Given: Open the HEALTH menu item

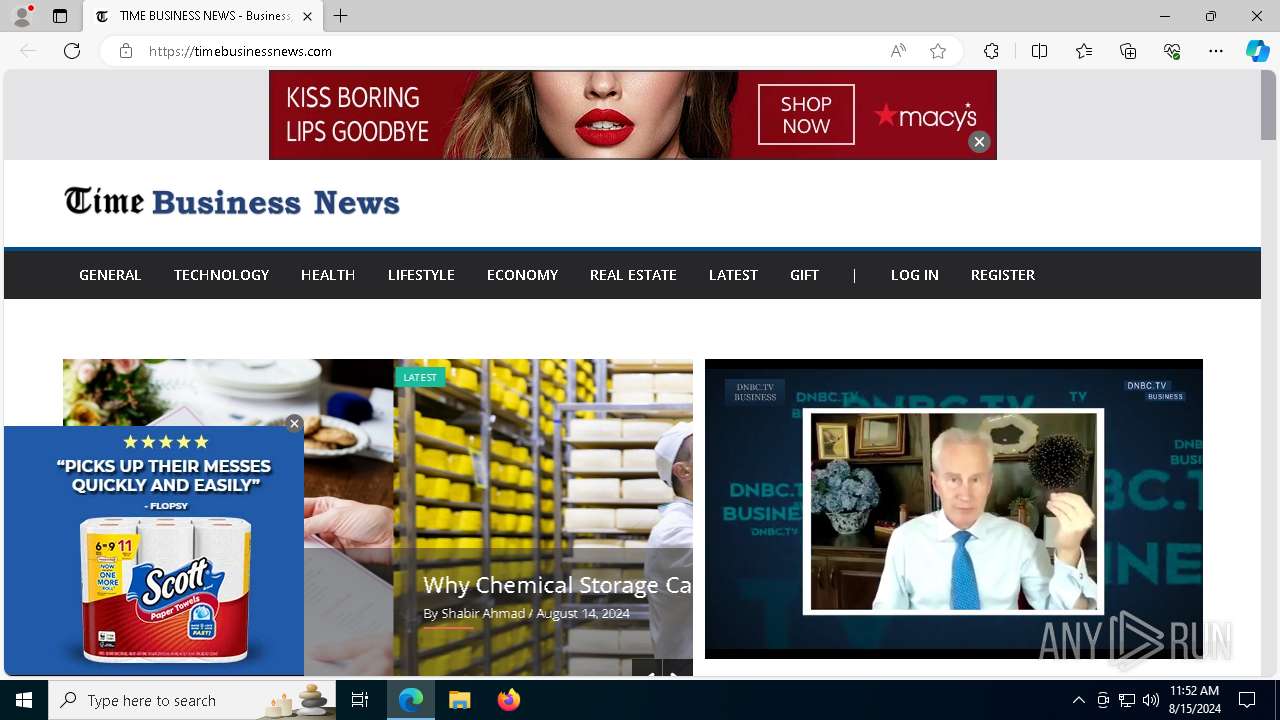Looking at the screenshot, I should coord(328,275).
